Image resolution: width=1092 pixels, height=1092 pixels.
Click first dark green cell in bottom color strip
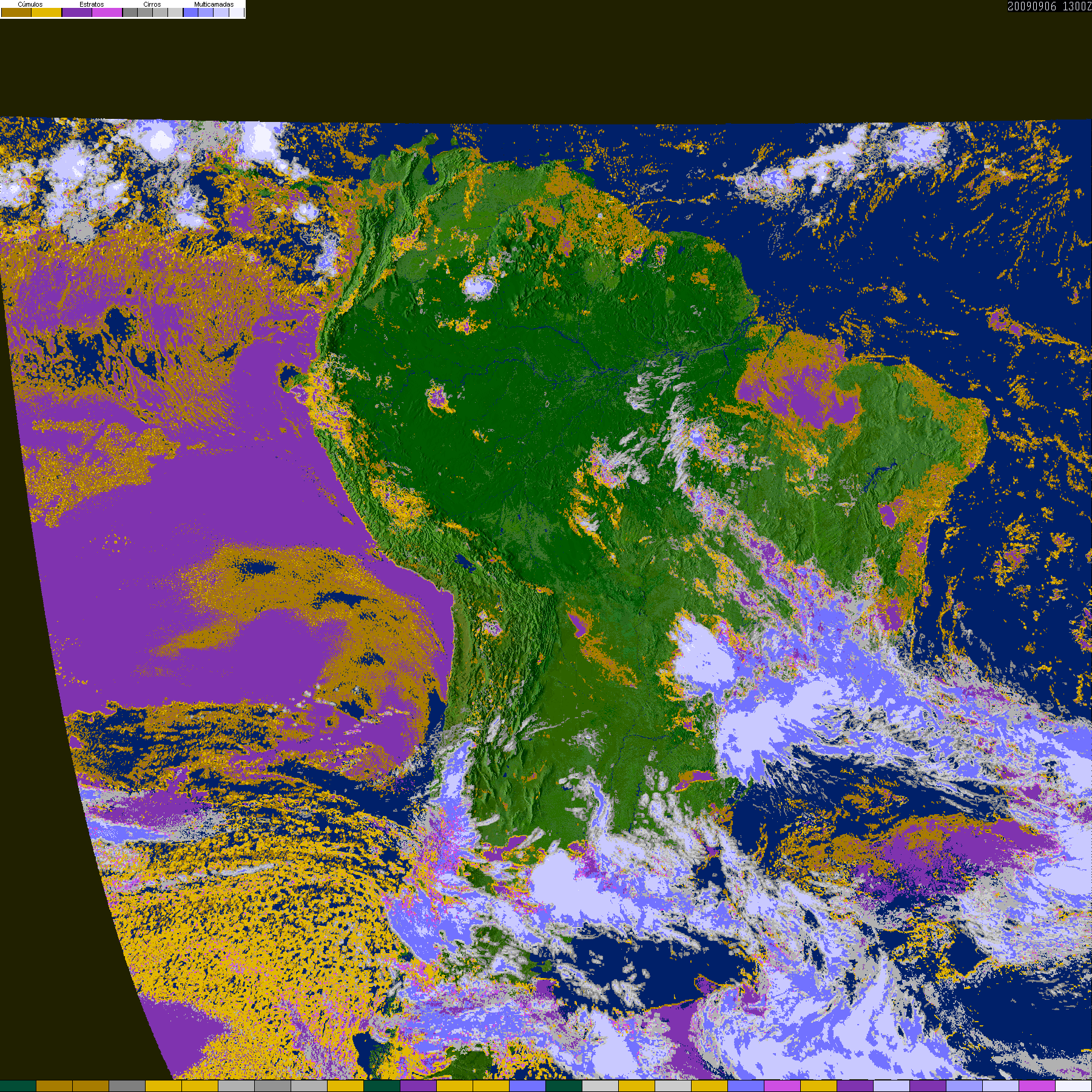click(18, 1086)
